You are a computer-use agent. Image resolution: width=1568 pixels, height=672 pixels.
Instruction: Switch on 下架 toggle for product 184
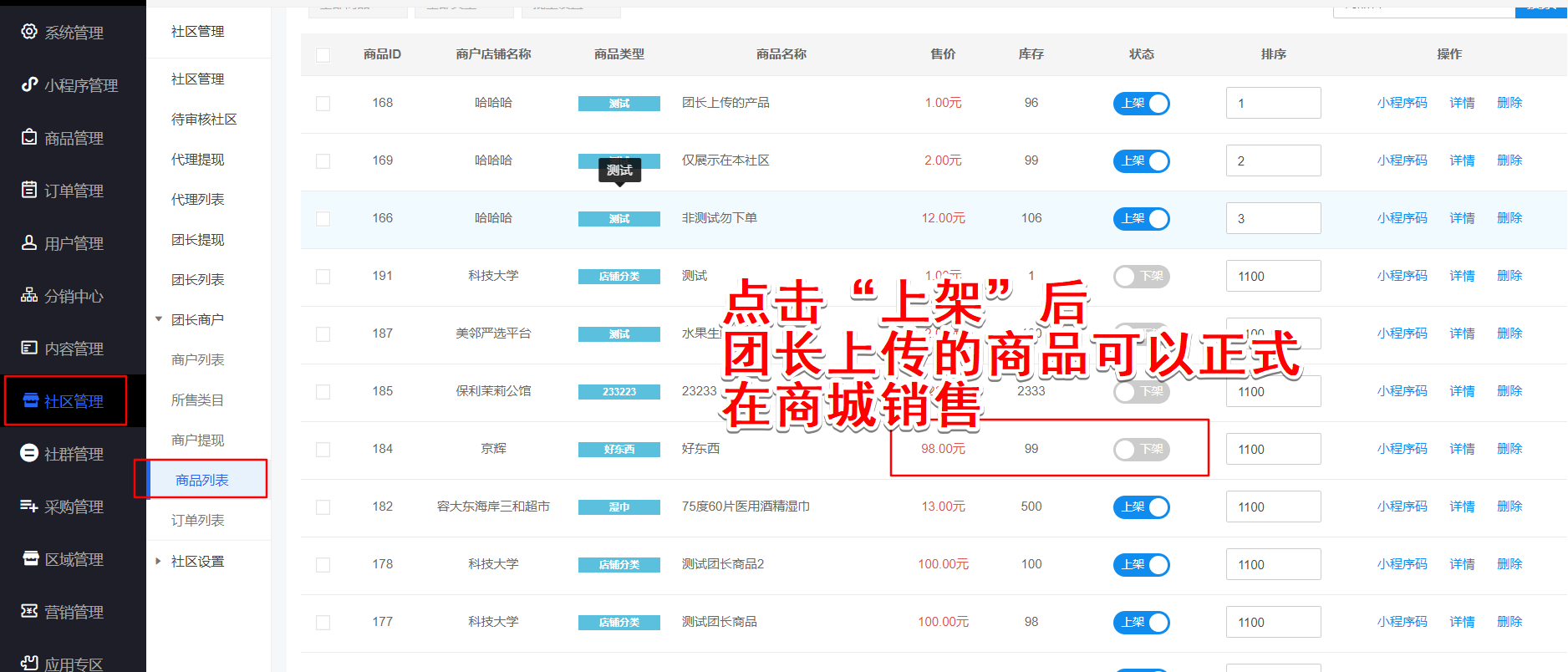[x=1142, y=450]
